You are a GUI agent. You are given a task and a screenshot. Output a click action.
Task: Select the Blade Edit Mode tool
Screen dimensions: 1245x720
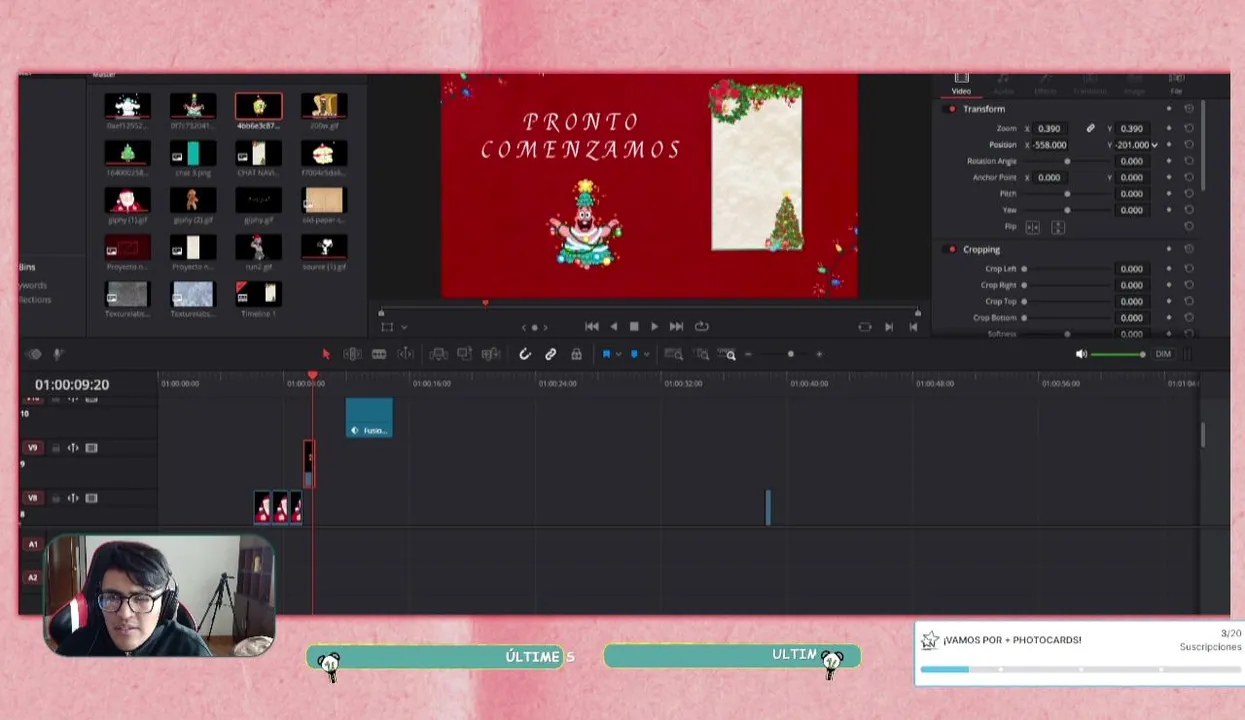(x=406, y=354)
